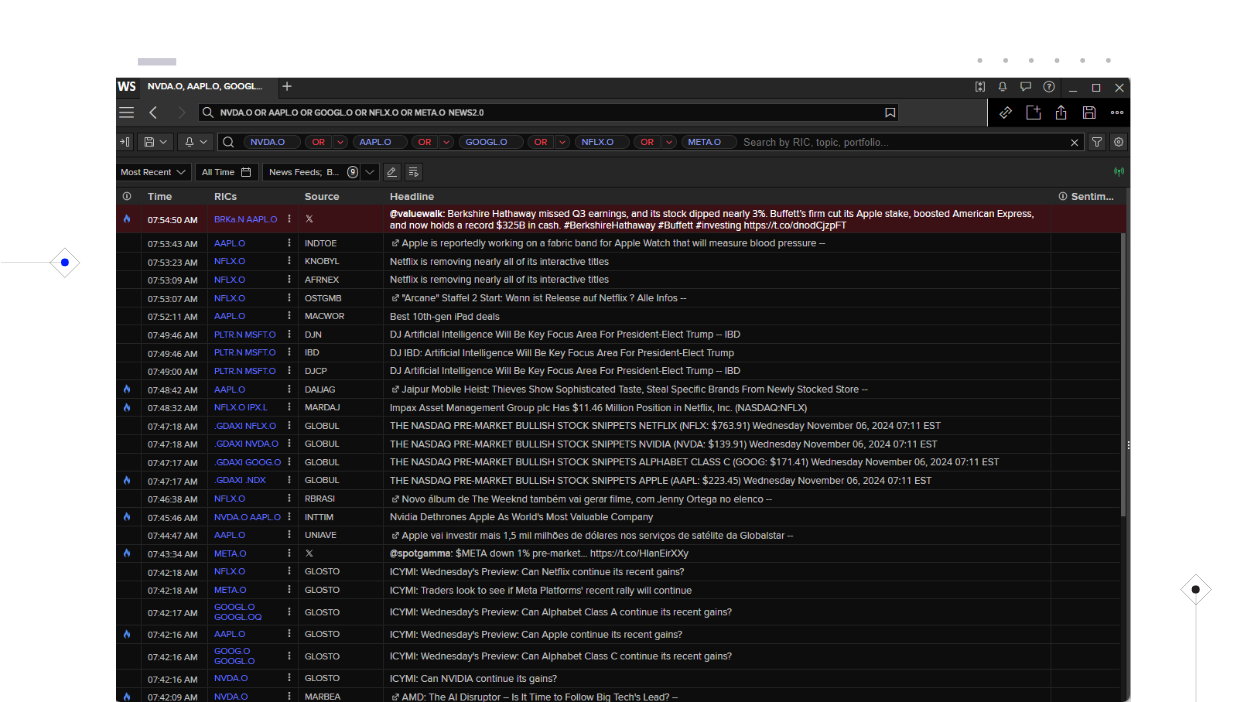
Task: Open the filter funnel icon
Action: click(x=1097, y=142)
